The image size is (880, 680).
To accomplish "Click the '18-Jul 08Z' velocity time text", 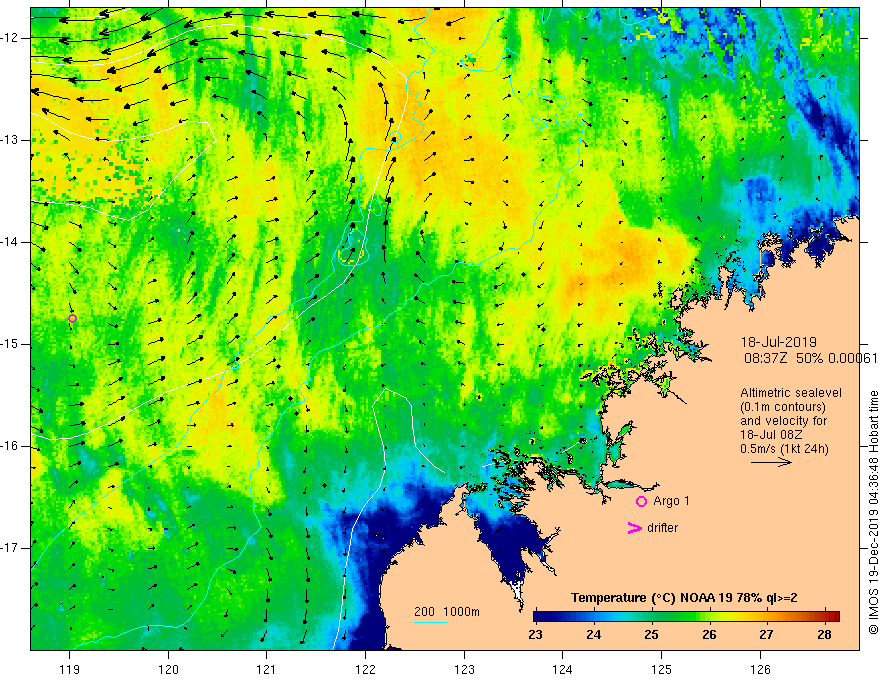I will pyautogui.click(x=771, y=435).
